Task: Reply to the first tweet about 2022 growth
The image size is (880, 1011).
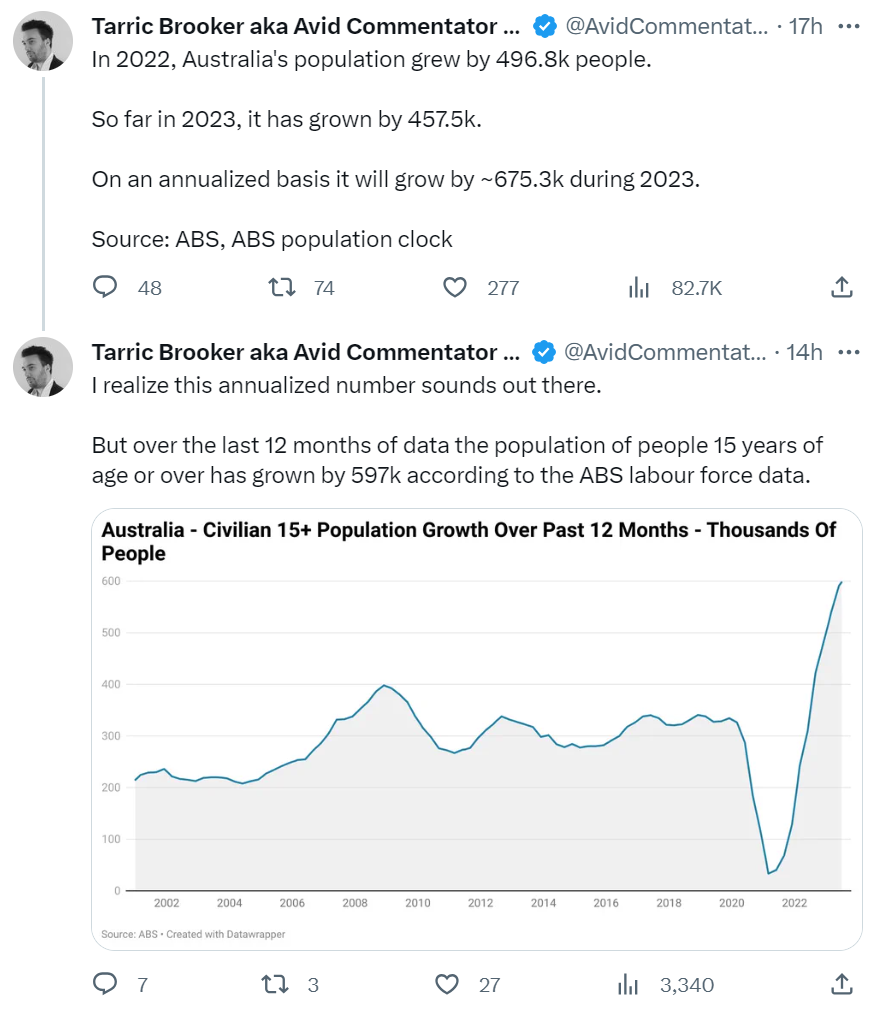Action: coord(106,288)
